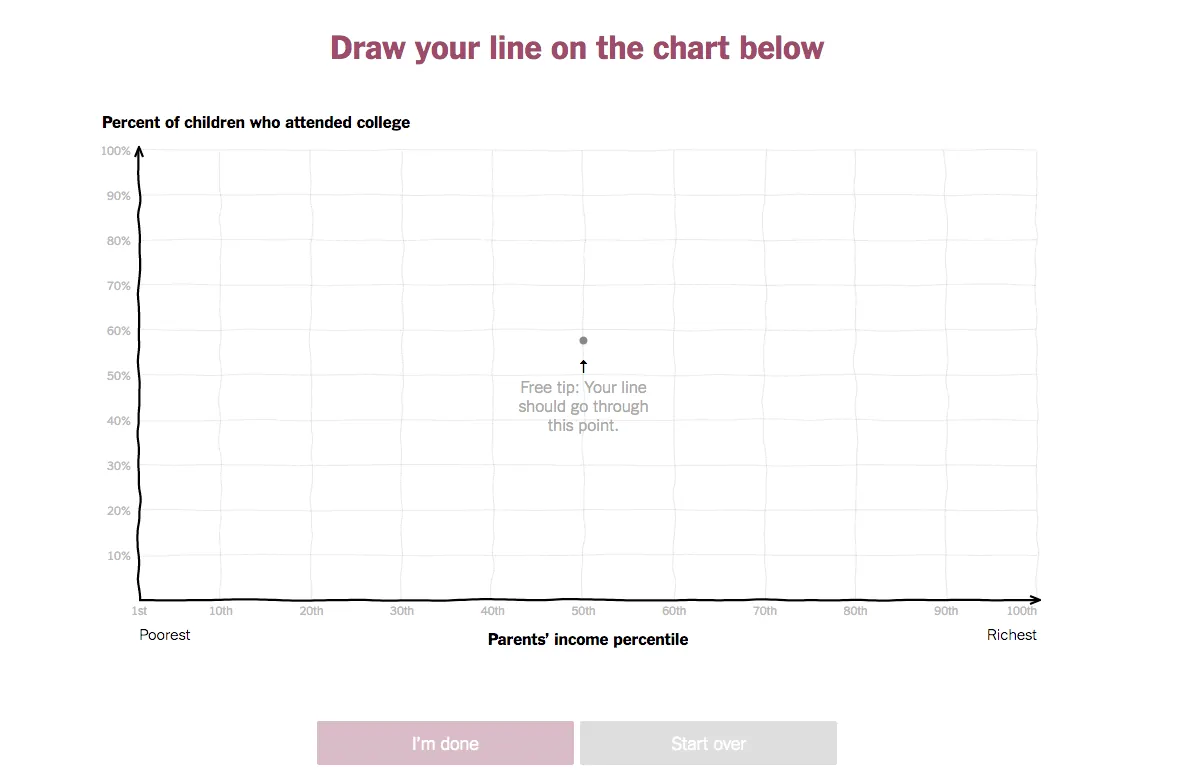The width and height of the screenshot is (1184, 777).
Task: Click the upward arrow below the tip point
Action: click(583, 366)
